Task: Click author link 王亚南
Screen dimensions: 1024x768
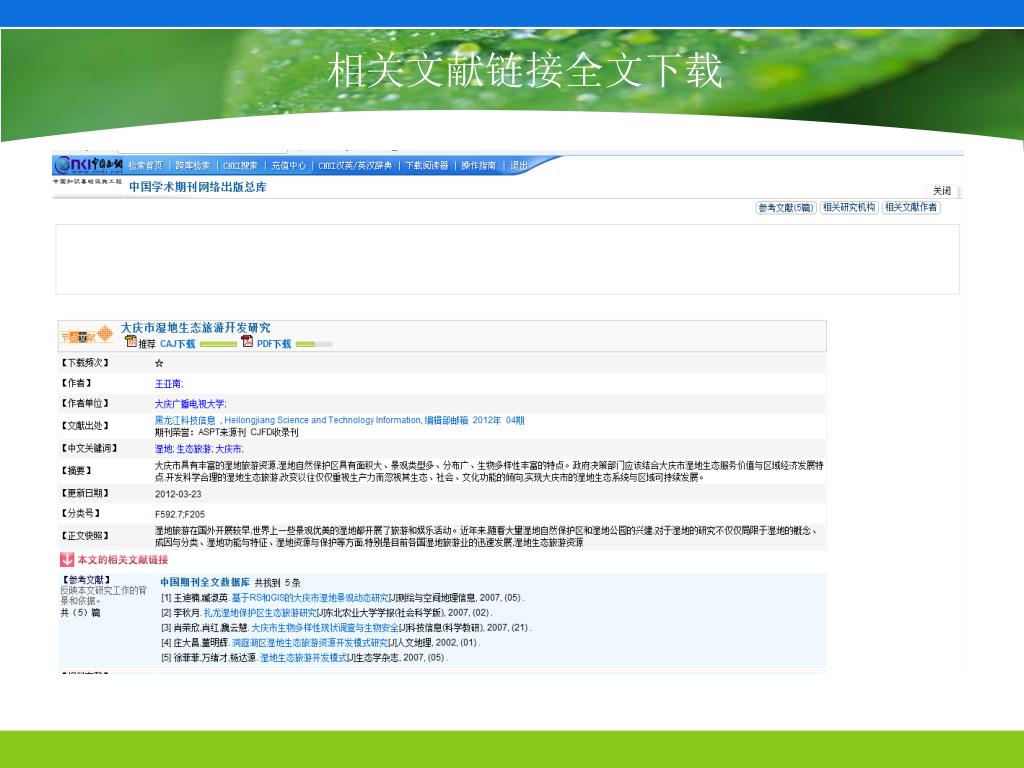Action: tap(168, 384)
